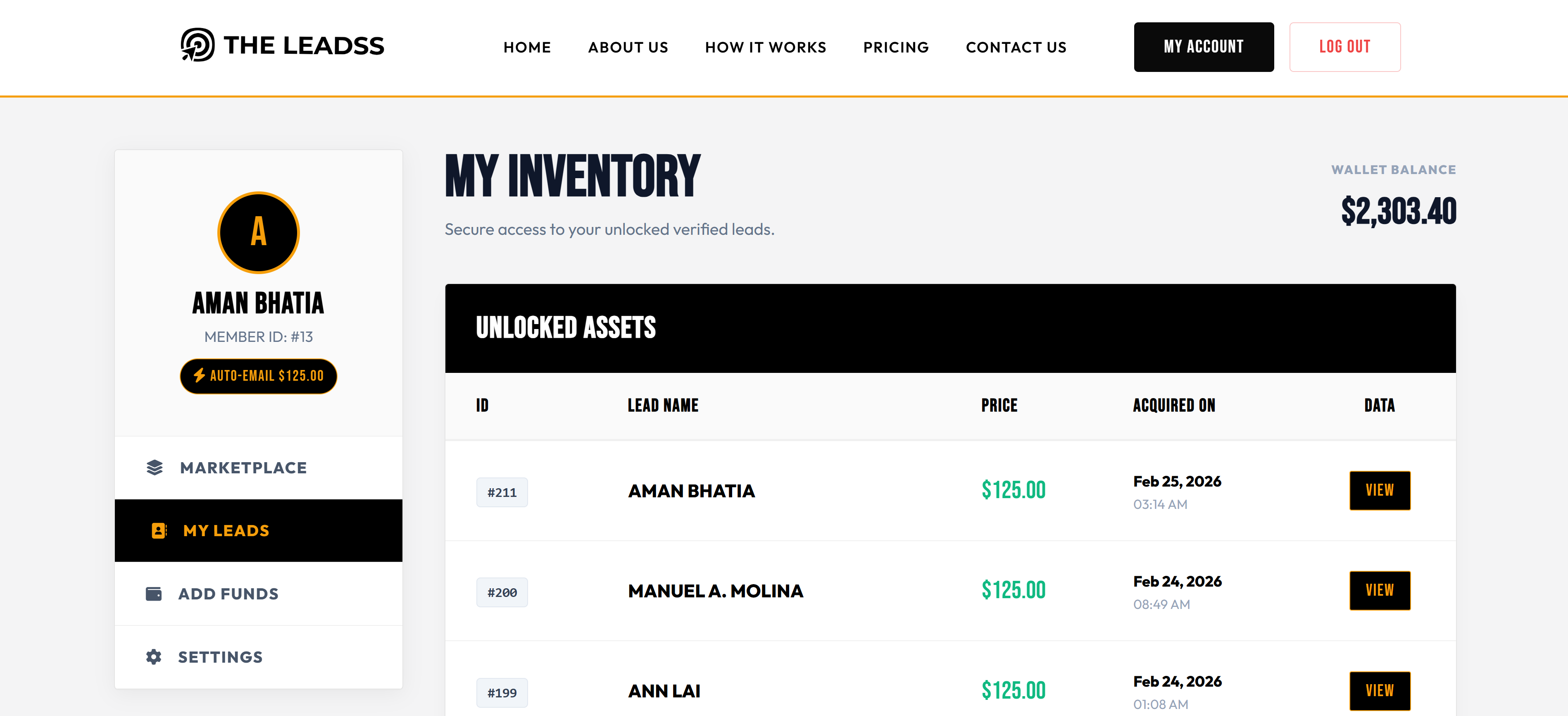This screenshot has height=716, width=1568.
Task: Select the #211 lead ID badge
Action: coord(502,492)
